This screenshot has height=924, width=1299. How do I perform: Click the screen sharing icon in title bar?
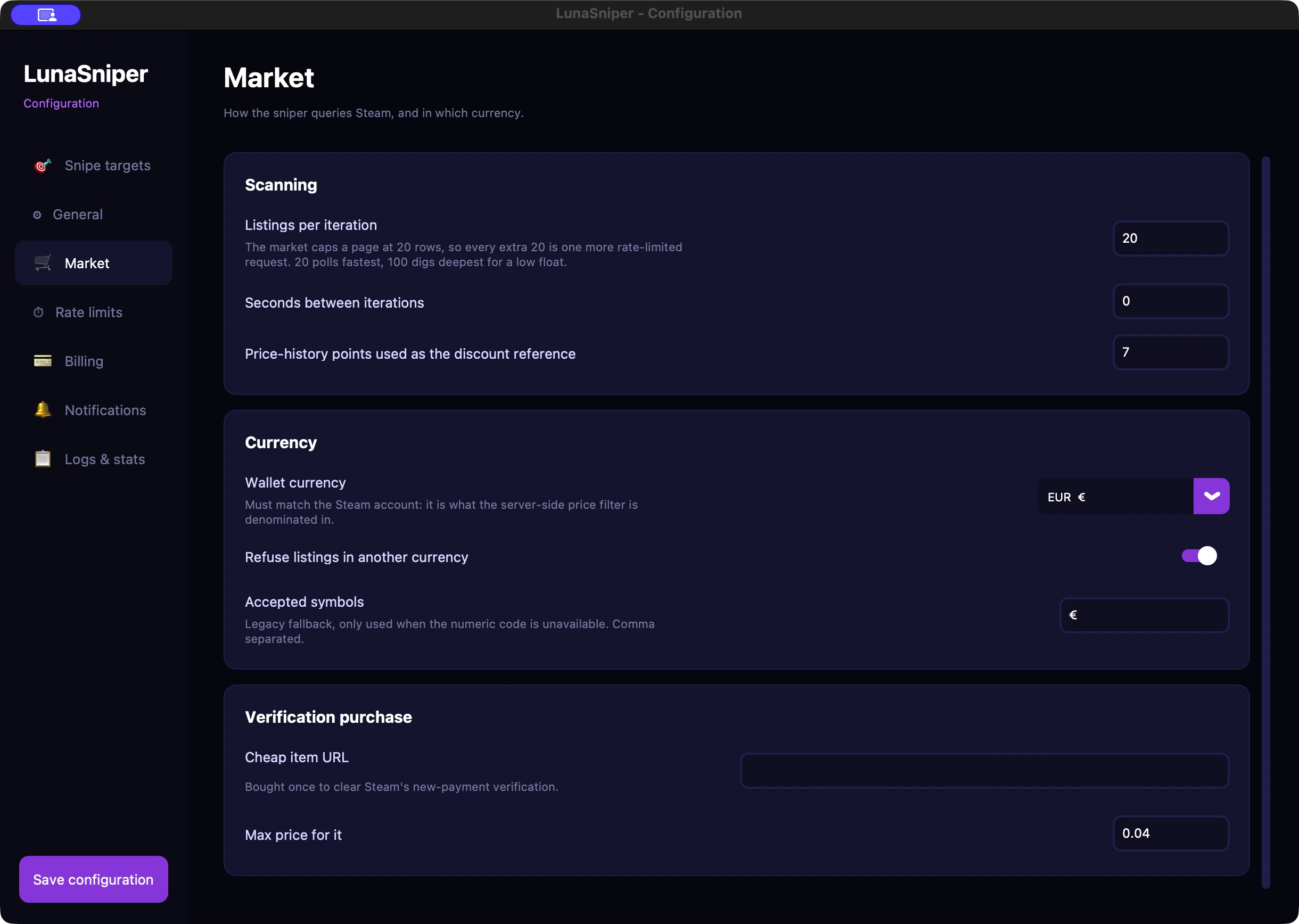[x=46, y=15]
